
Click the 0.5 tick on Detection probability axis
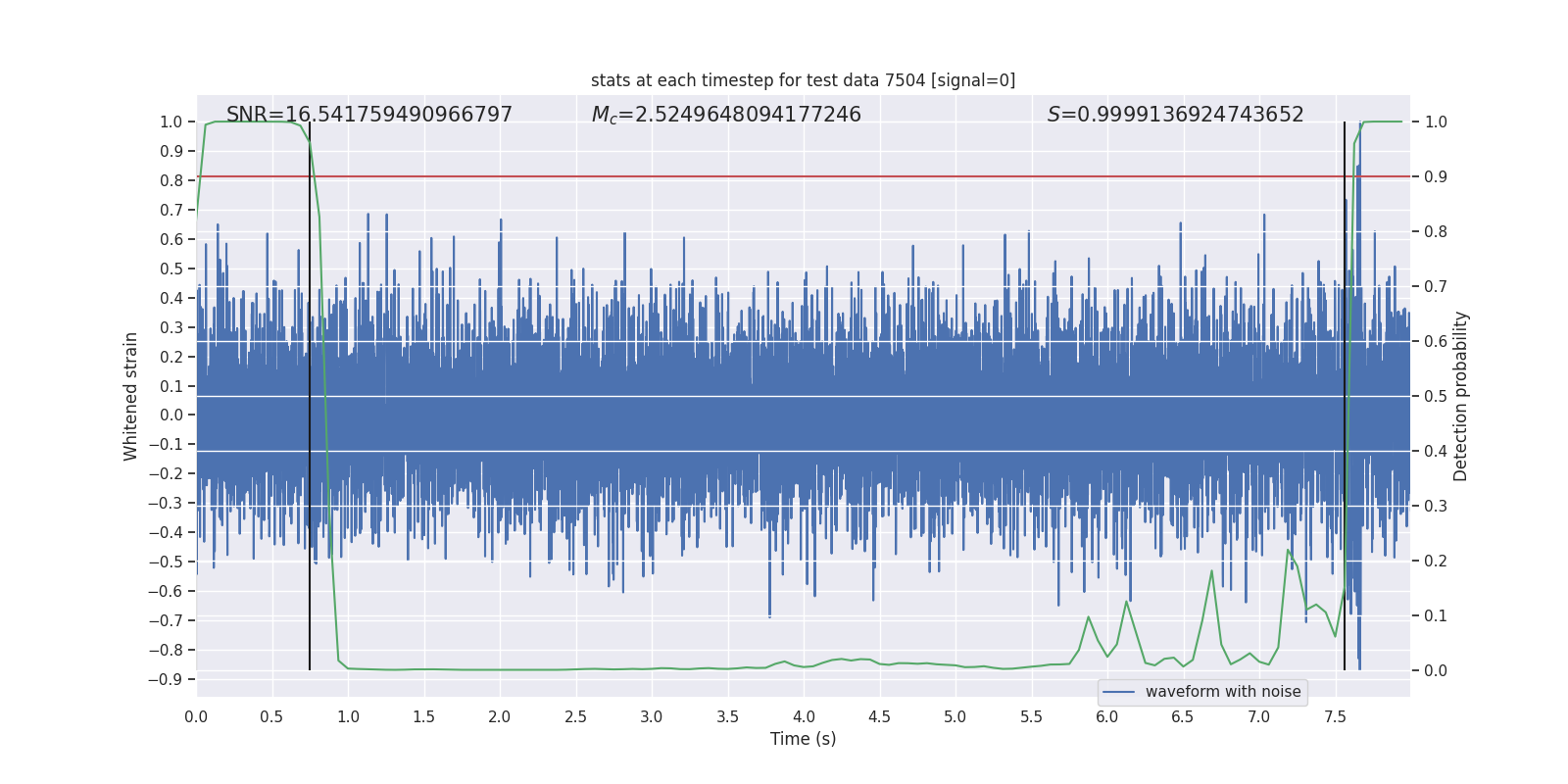(x=1436, y=396)
